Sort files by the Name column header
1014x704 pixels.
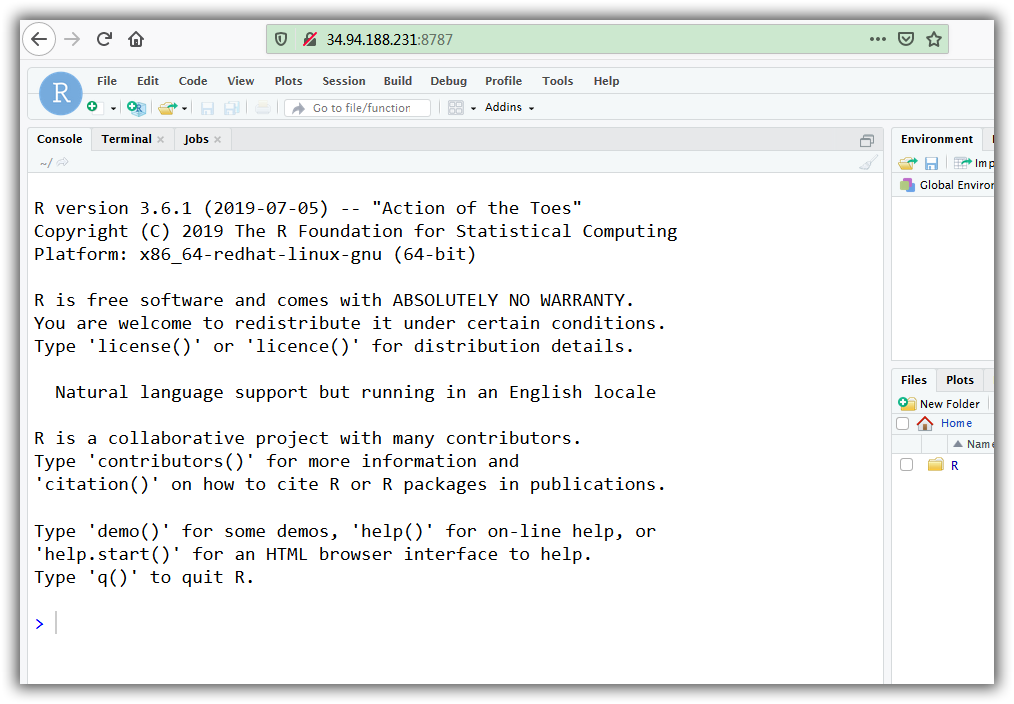973,444
